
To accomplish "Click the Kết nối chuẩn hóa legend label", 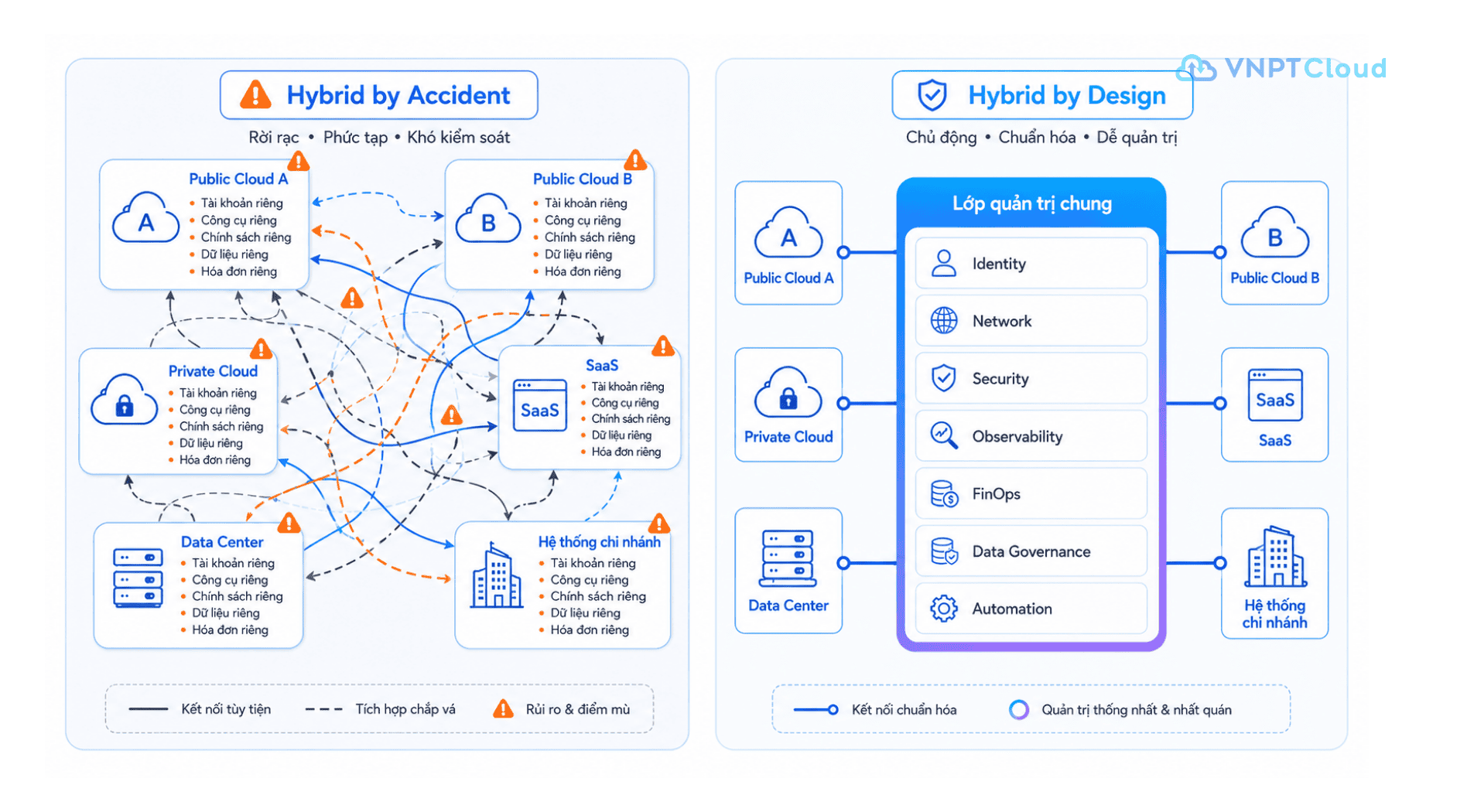I will (x=904, y=709).
